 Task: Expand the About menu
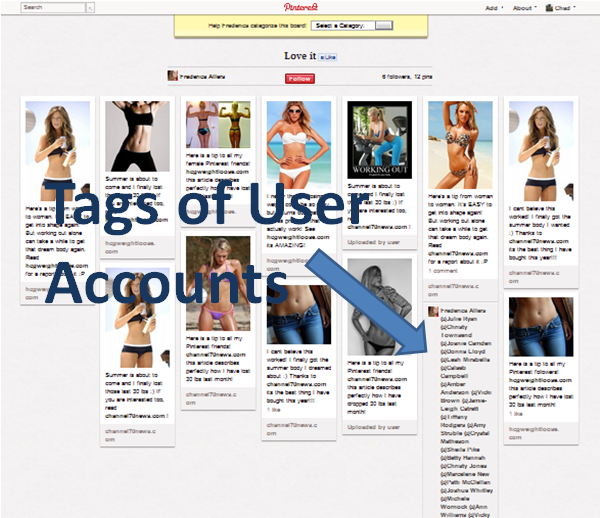click(523, 7)
